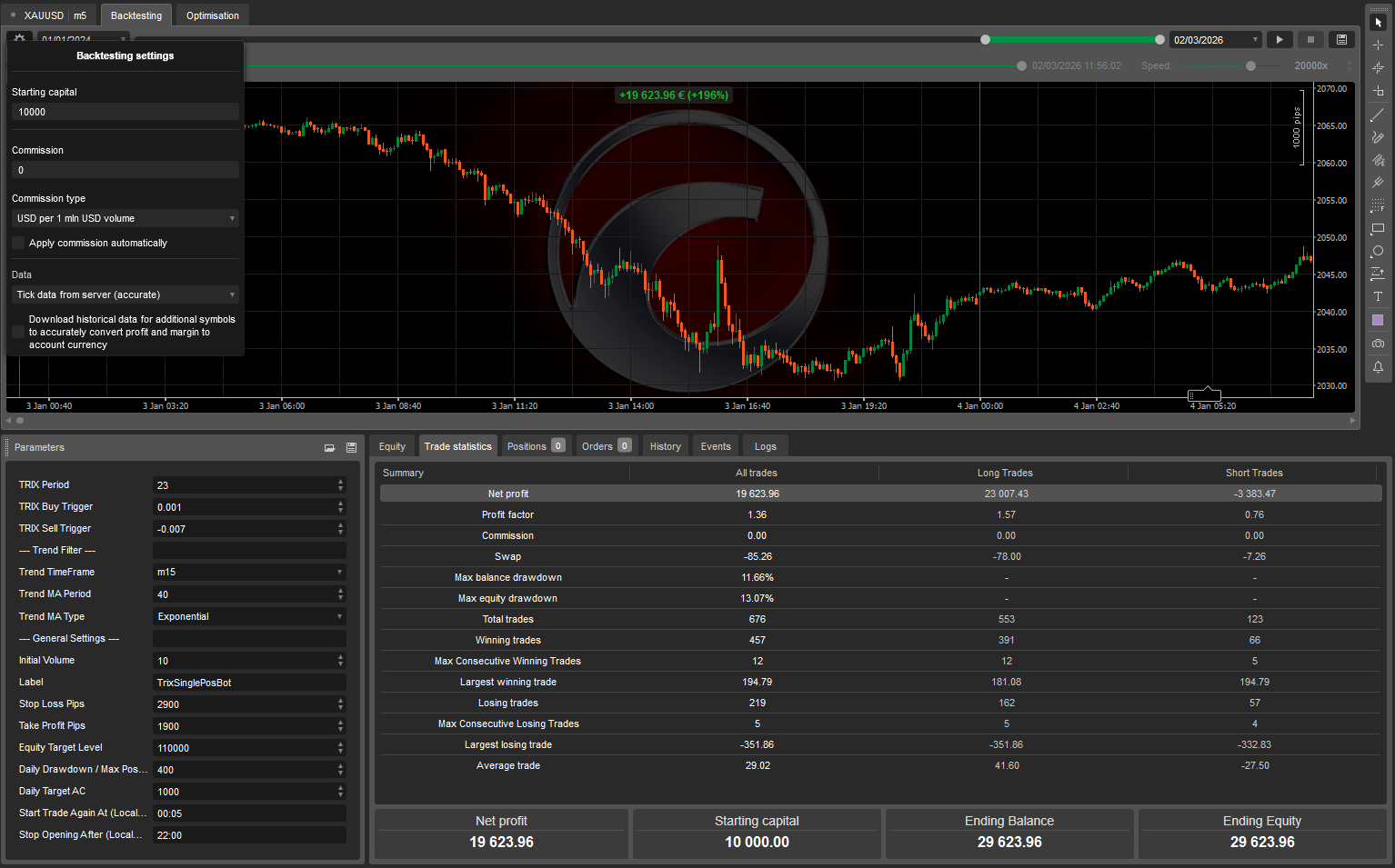Select the trend line drawing tool

pyautogui.click(x=1378, y=115)
